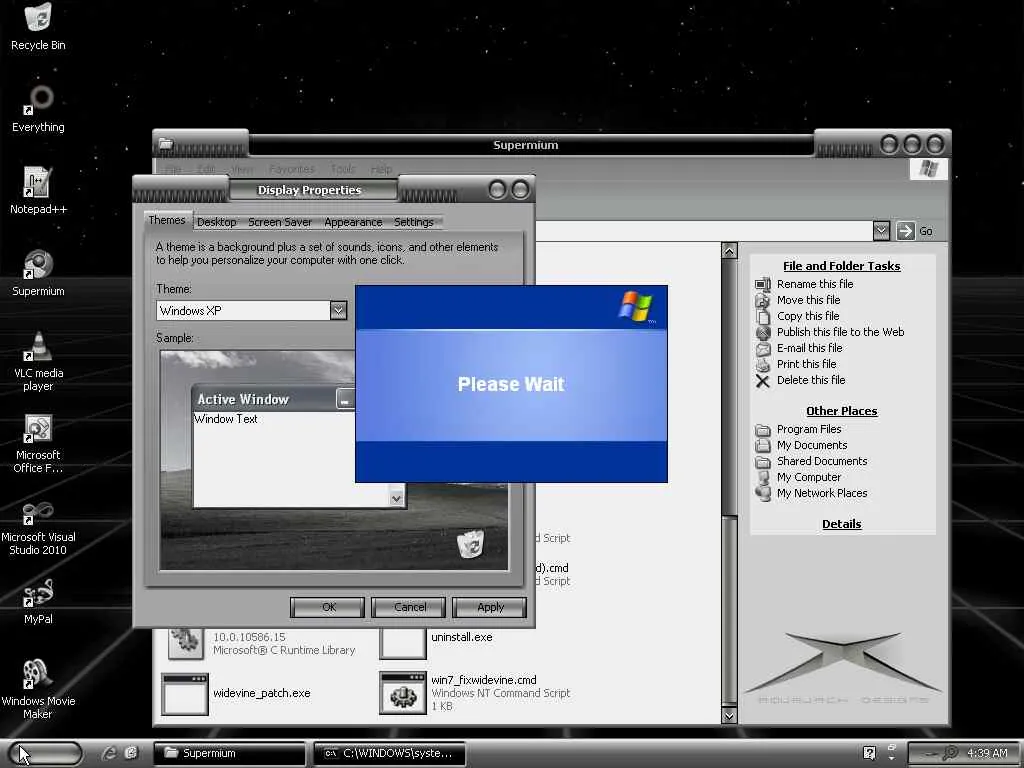This screenshot has width=1024, height=768.
Task: Switch to the C:\WINDOWS\syste... command prompt task
Action: (390, 753)
